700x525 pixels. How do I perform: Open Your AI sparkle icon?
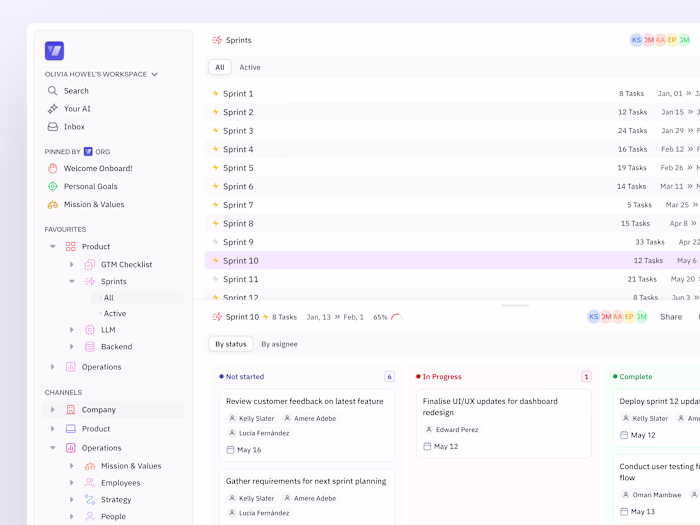[x=53, y=108]
